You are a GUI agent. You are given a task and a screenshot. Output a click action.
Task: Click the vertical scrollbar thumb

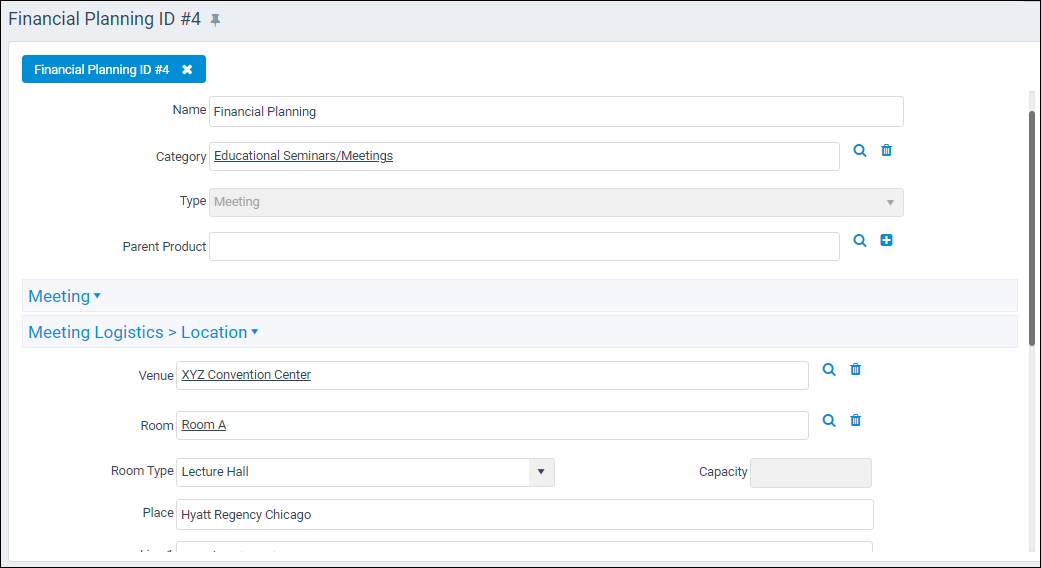click(1032, 229)
